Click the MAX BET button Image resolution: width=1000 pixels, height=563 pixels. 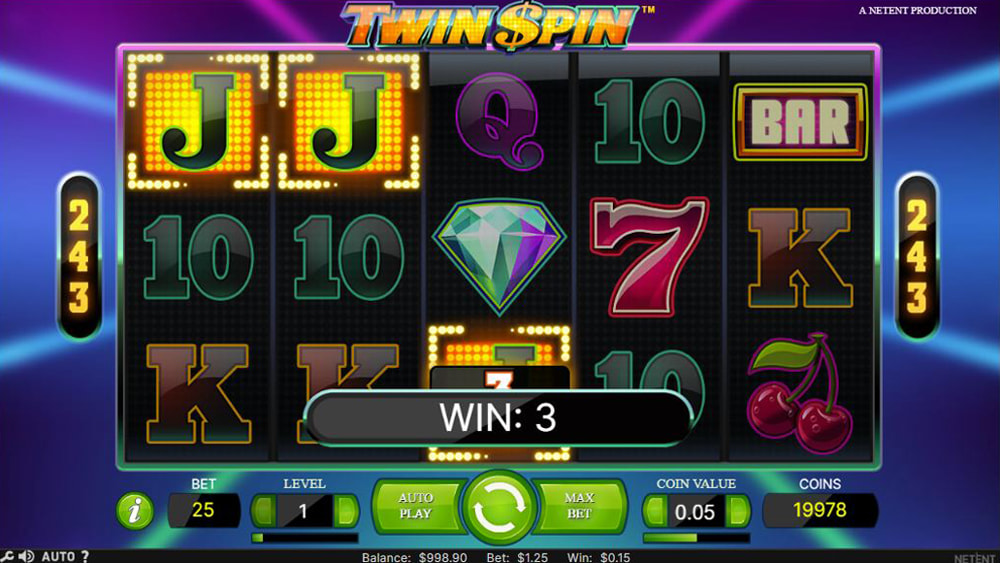tap(580, 506)
